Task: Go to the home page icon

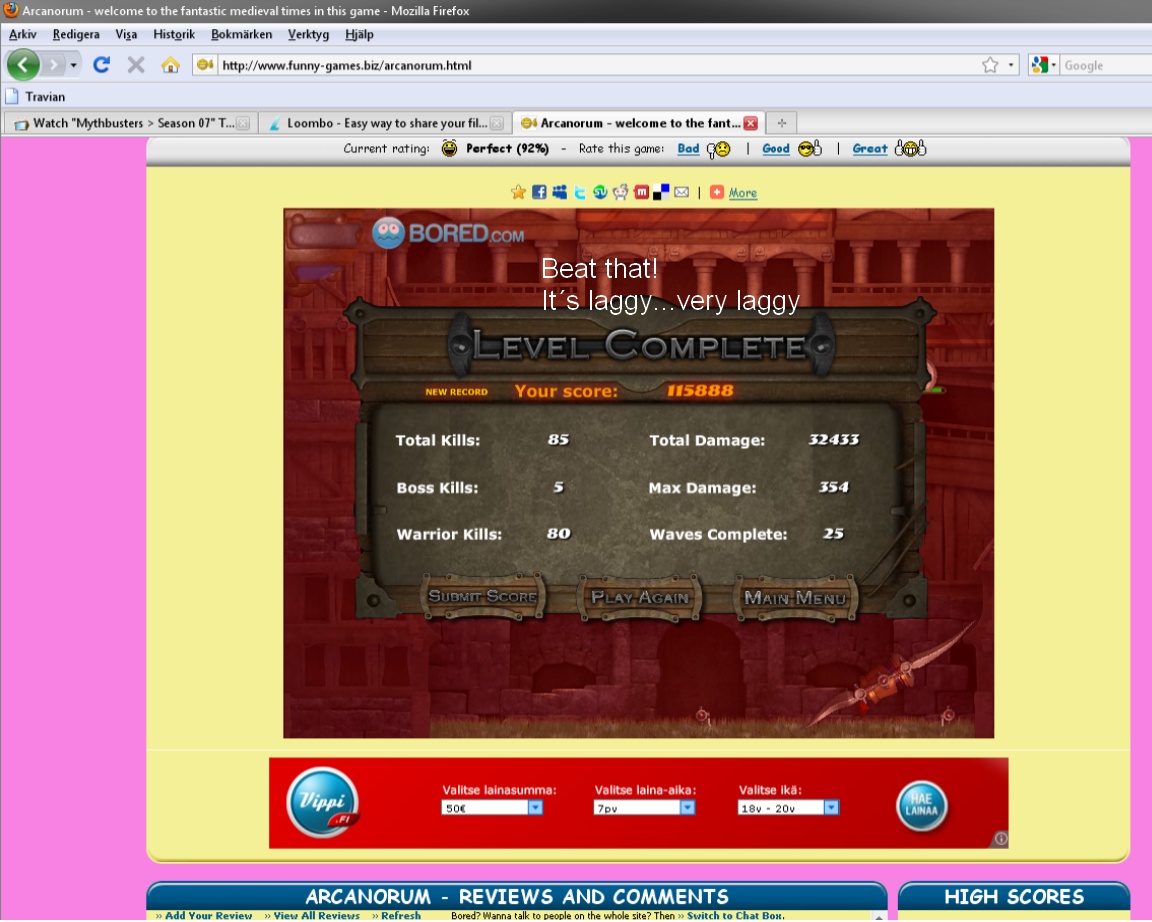Action: pyautogui.click(x=170, y=65)
